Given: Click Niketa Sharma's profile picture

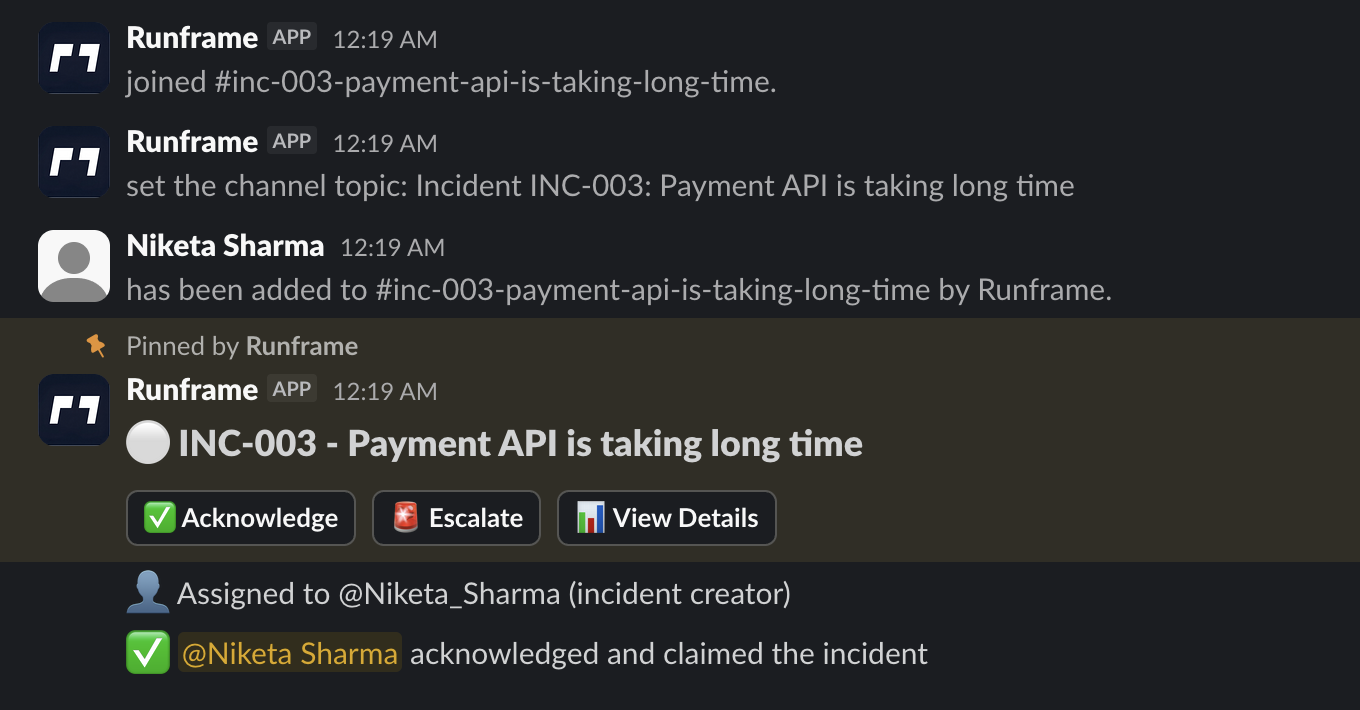Looking at the screenshot, I should coord(73,265).
